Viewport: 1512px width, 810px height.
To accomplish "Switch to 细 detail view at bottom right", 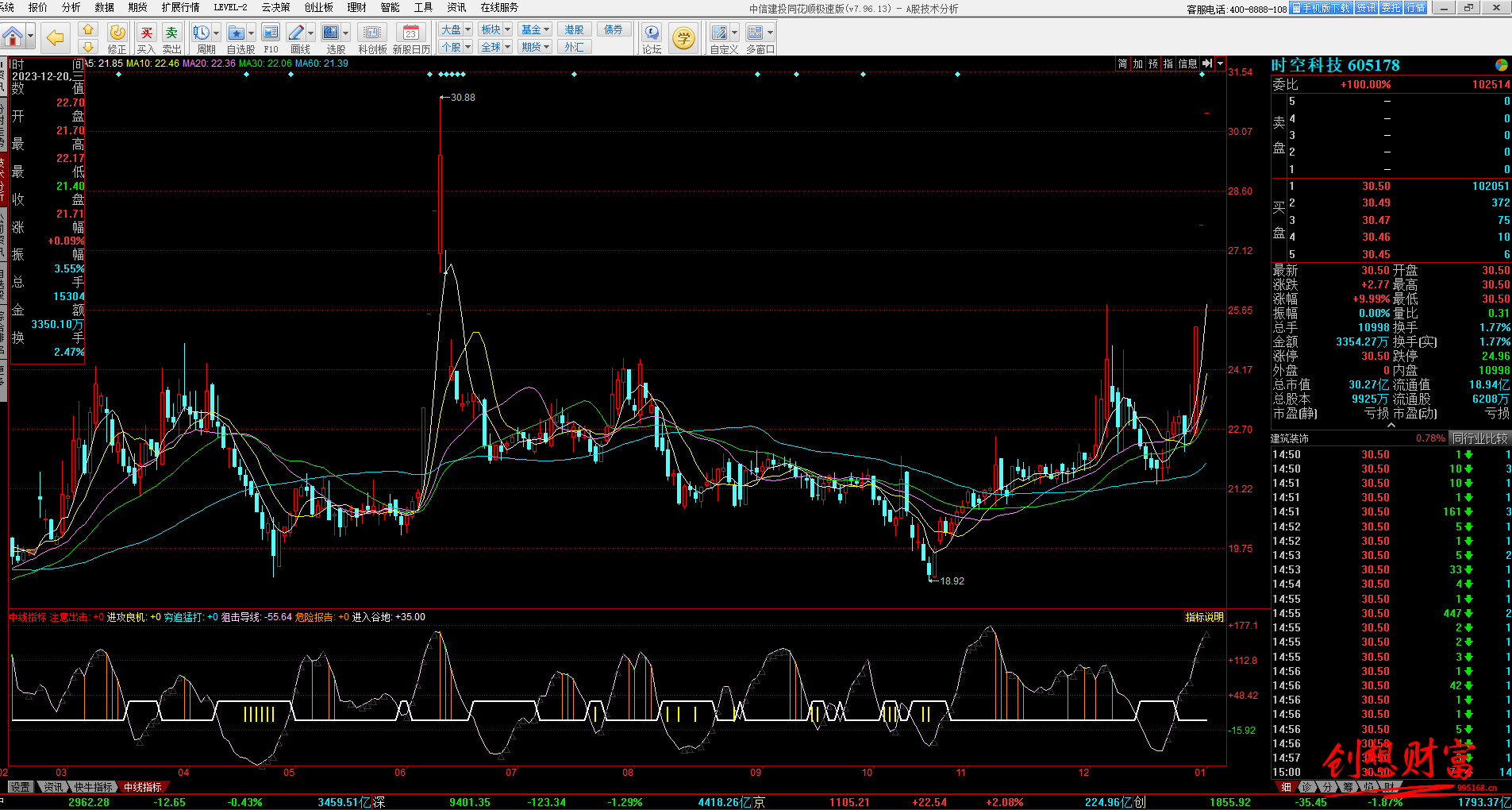I will pos(1286,787).
